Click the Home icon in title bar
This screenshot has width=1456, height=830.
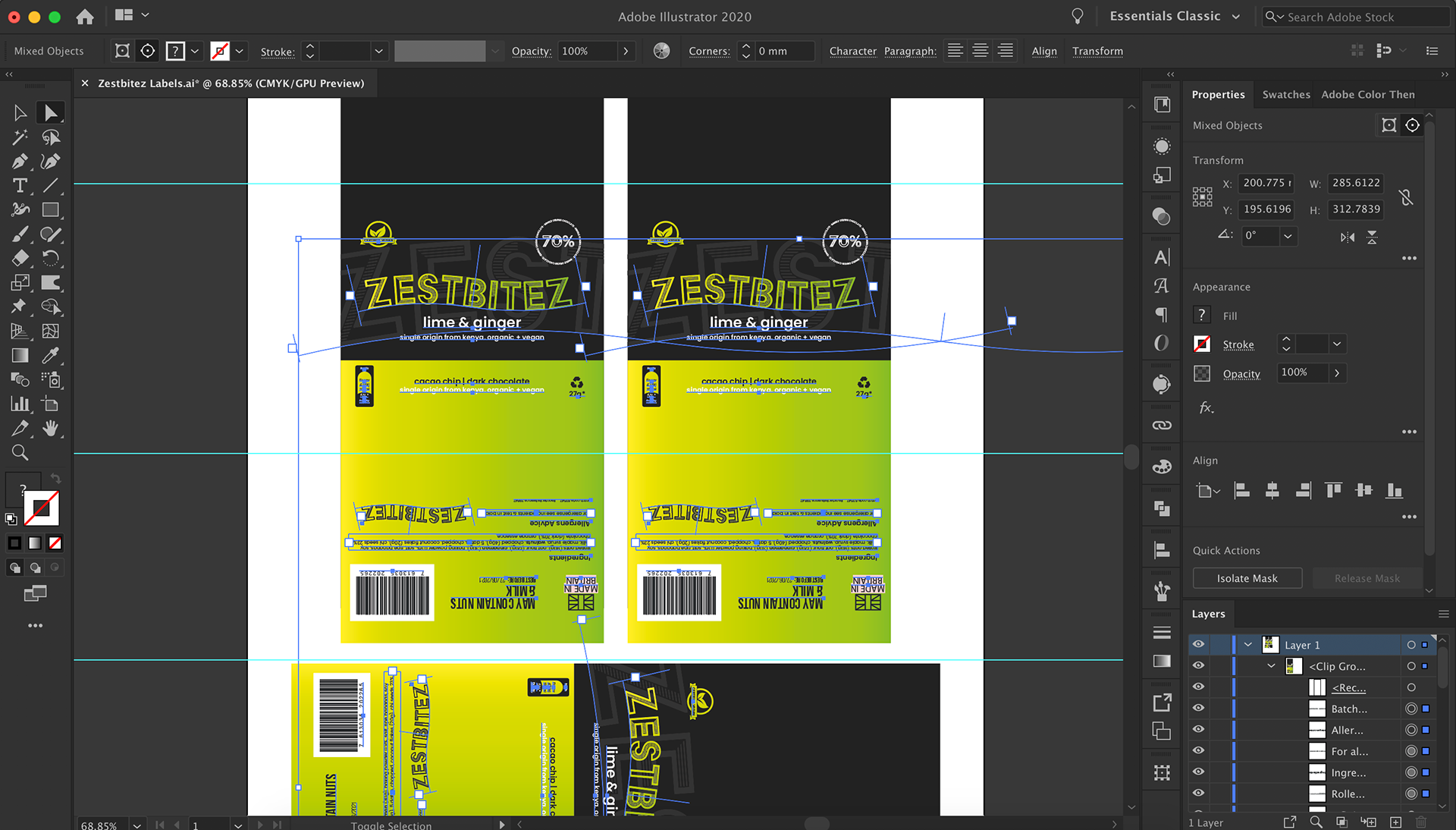click(85, 17)
